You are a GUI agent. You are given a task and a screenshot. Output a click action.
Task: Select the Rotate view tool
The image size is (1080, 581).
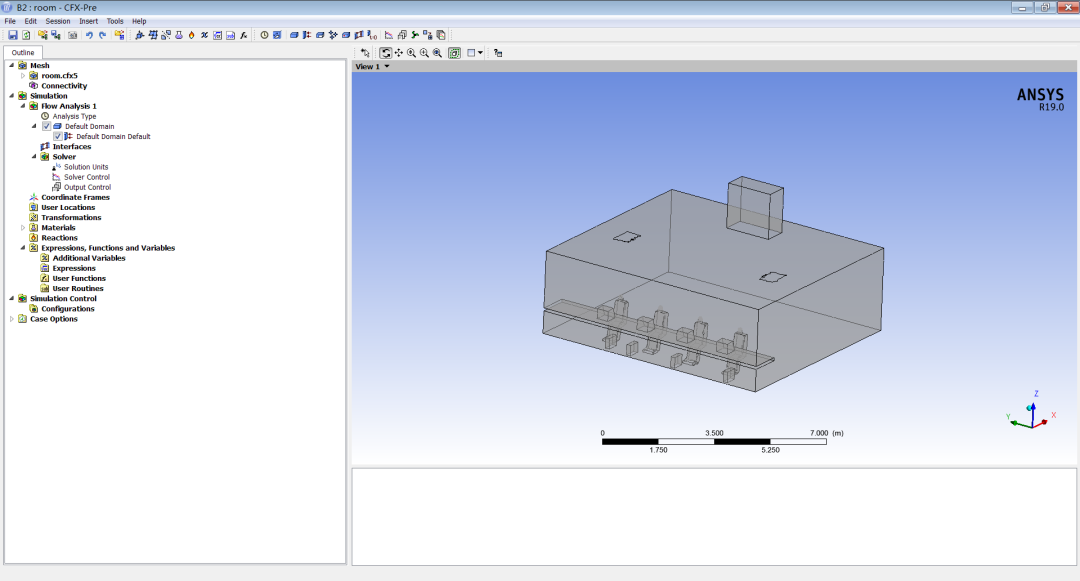click(386, 53)
